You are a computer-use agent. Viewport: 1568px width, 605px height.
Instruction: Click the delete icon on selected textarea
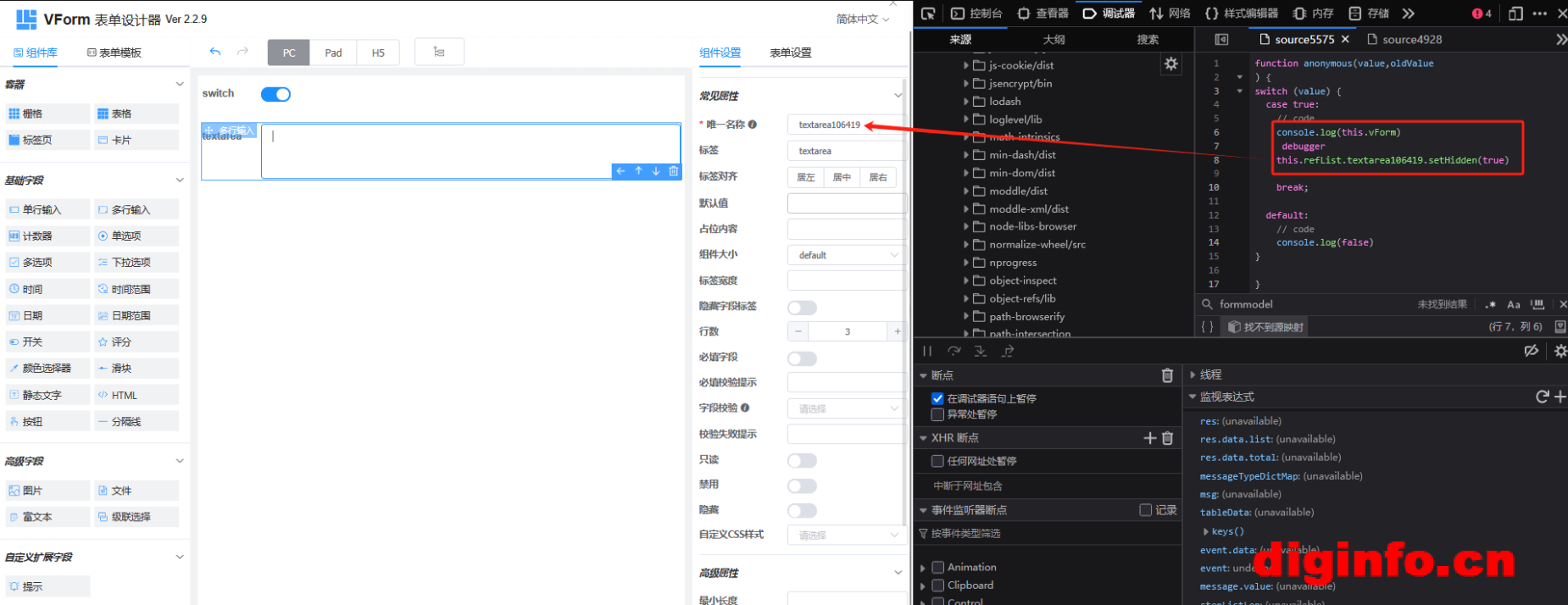click(673, 171)
